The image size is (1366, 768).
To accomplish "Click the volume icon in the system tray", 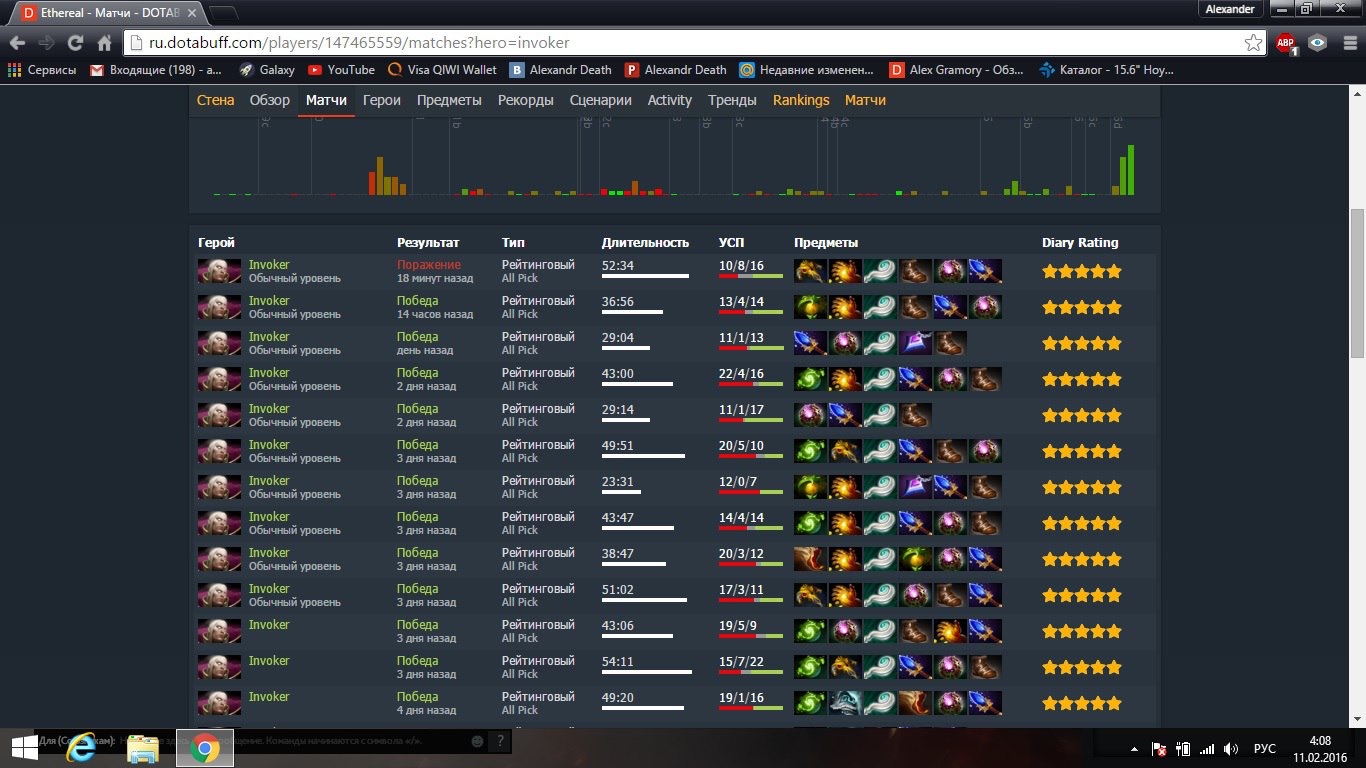I will [1231, 748].
